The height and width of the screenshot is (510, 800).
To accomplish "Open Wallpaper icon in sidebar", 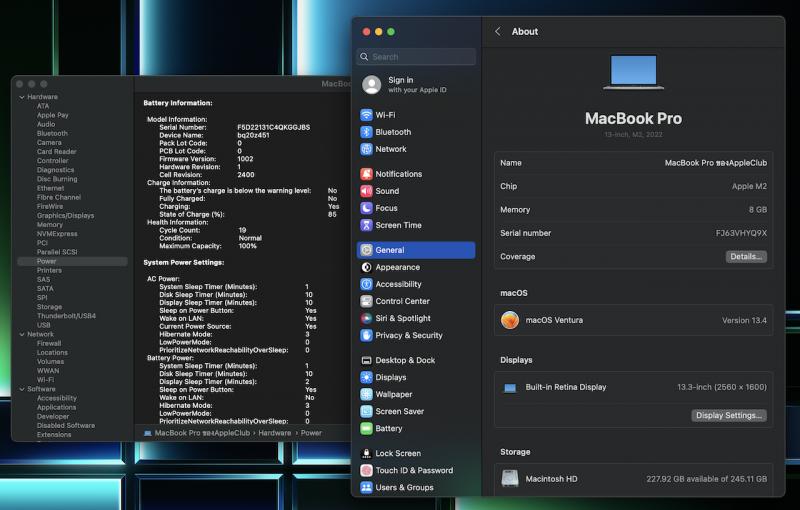I will point(366,394).
